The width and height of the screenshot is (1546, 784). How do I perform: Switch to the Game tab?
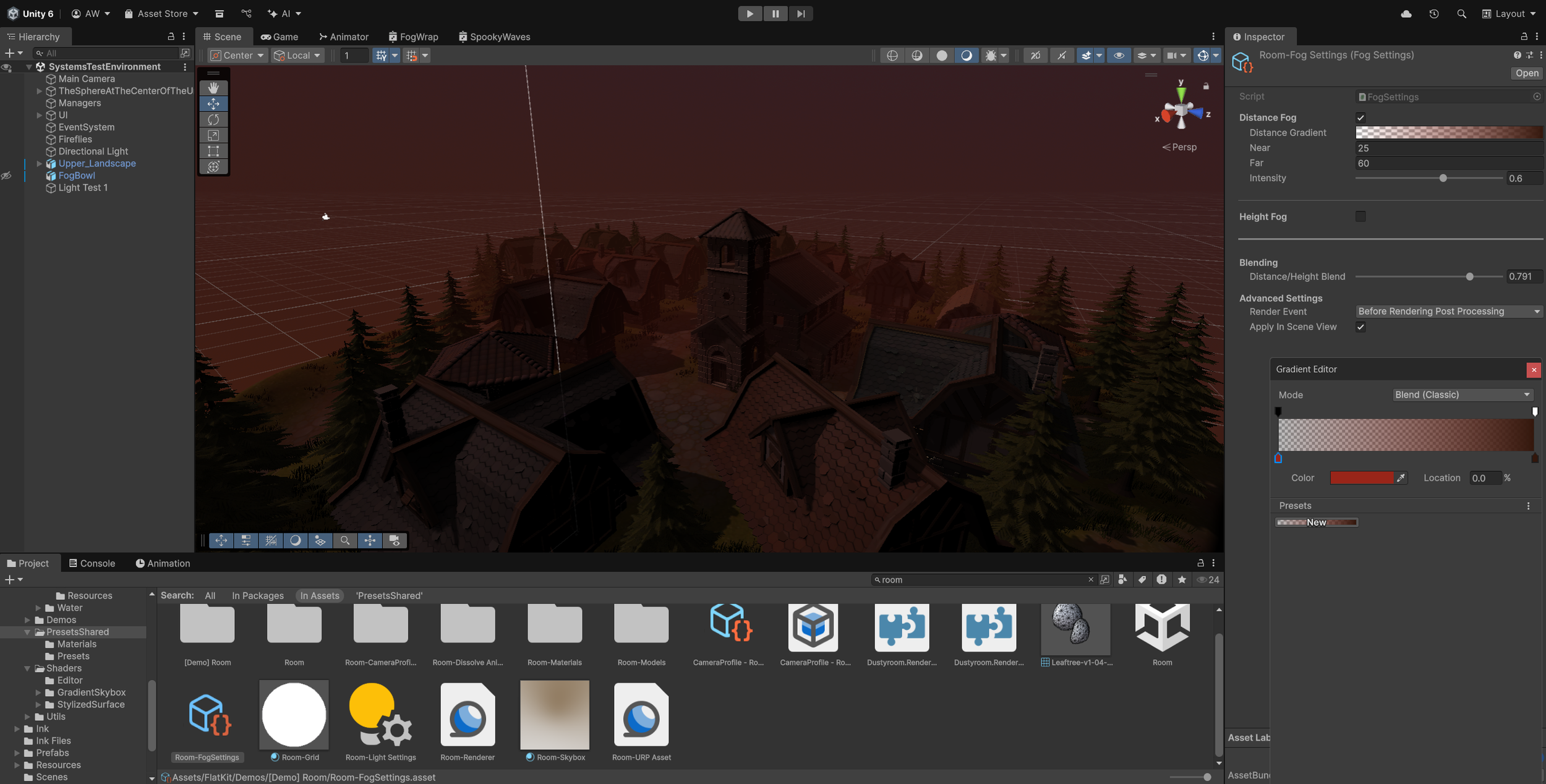pyautogui.click(x=280, y=37)
